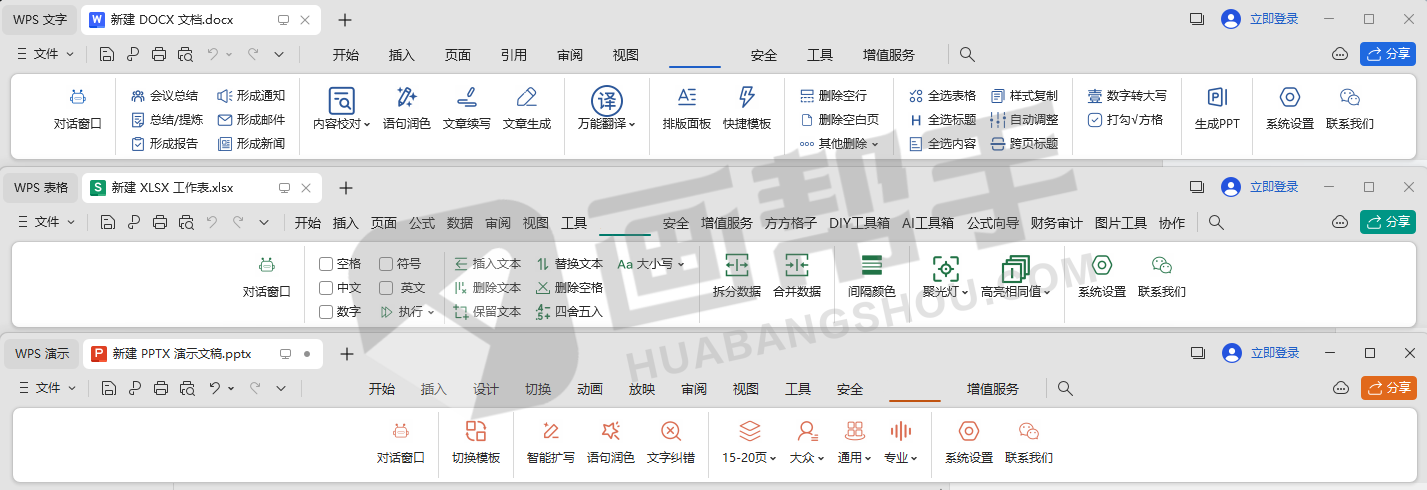1427x490 pixels.
Task: Click 形成通知 in the Writer ribbon
Action: pyautogui.click(x=251, y=96)
